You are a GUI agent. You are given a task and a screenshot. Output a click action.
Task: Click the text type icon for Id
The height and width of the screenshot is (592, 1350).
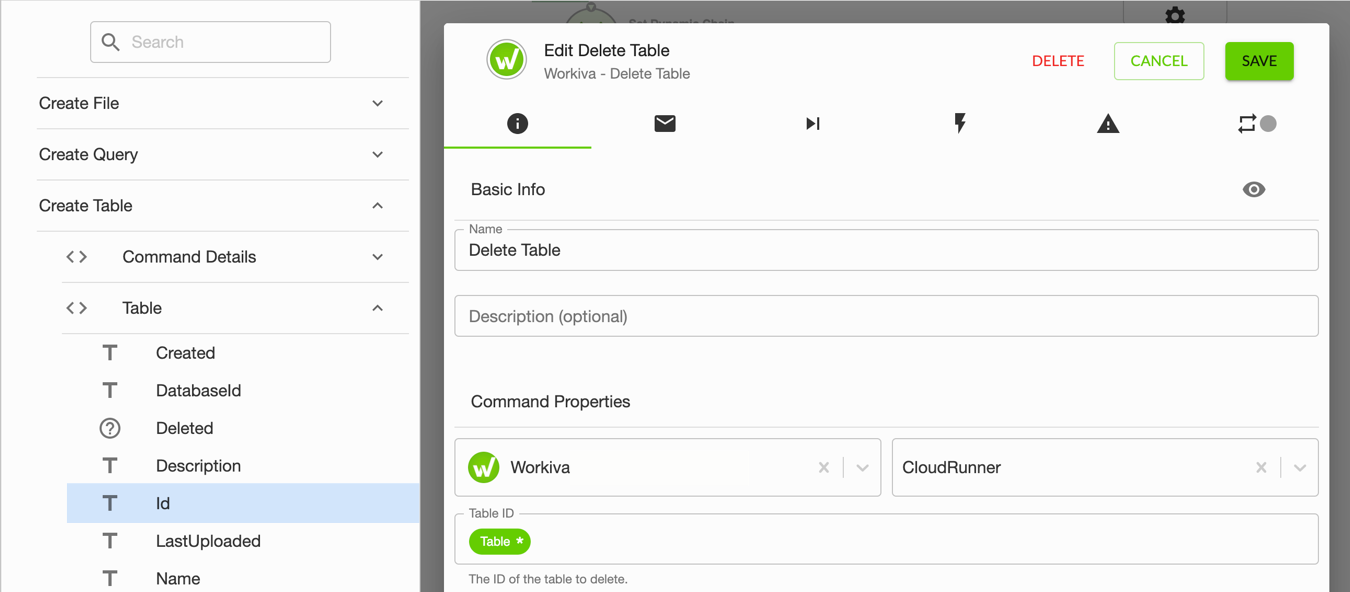coord(110,503)
